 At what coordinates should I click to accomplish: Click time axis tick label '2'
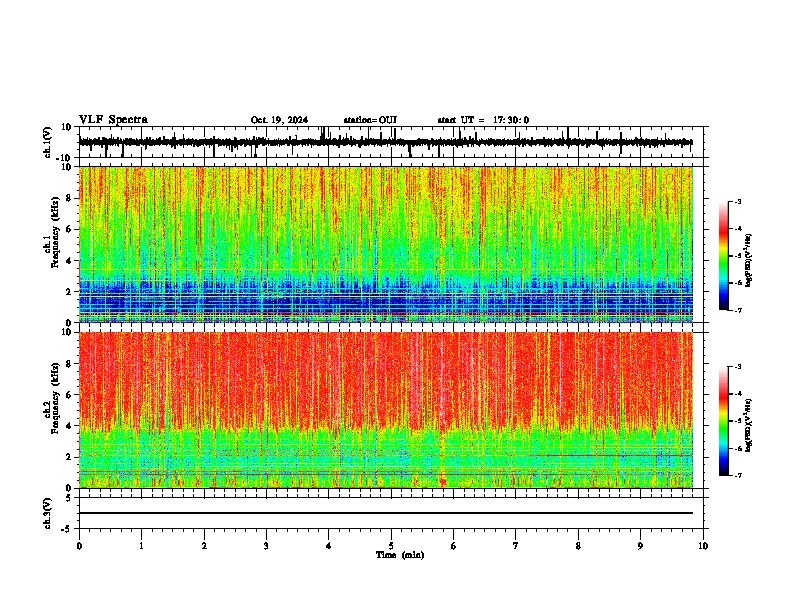(204, 546)
